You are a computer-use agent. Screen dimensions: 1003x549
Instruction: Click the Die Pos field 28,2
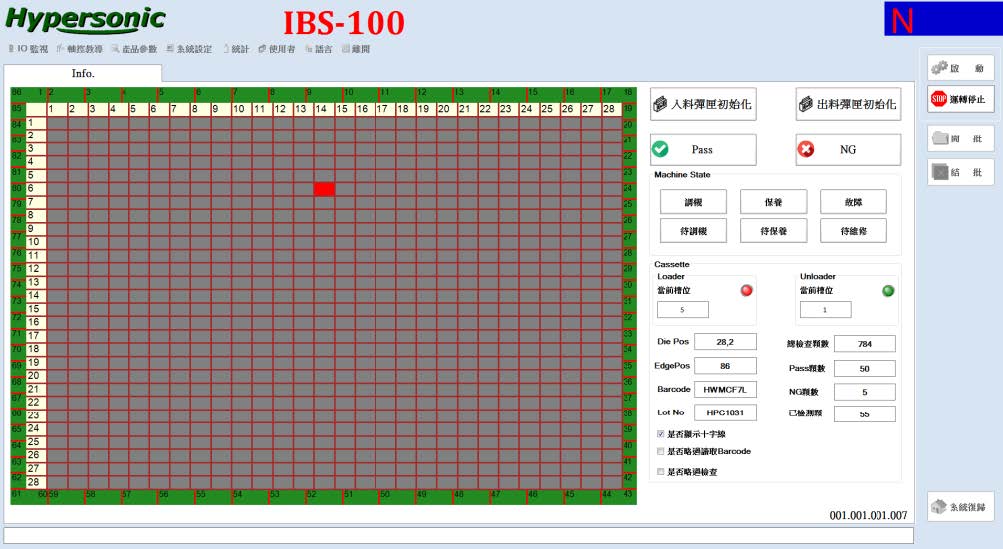click(x=725, y=342)
